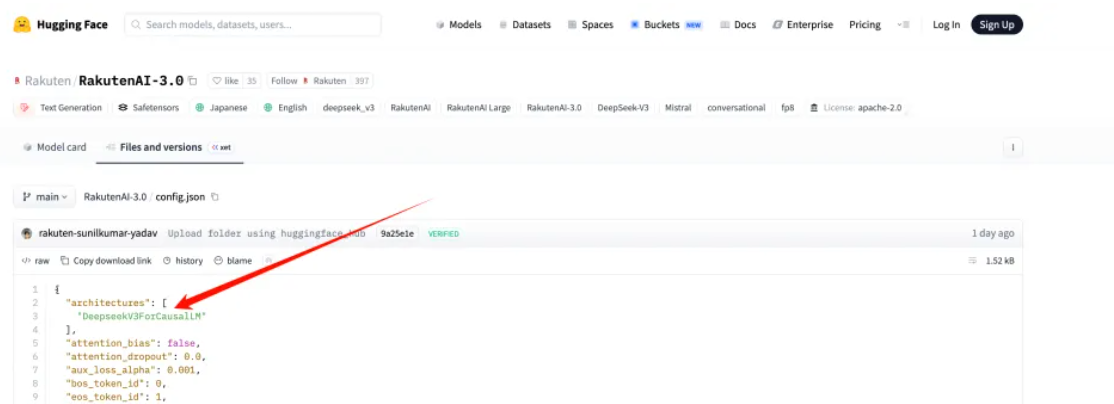Click rakuten-sunilkumar-yadav avatar image
The image size is (1114, 404).
[x=27, y=234]
